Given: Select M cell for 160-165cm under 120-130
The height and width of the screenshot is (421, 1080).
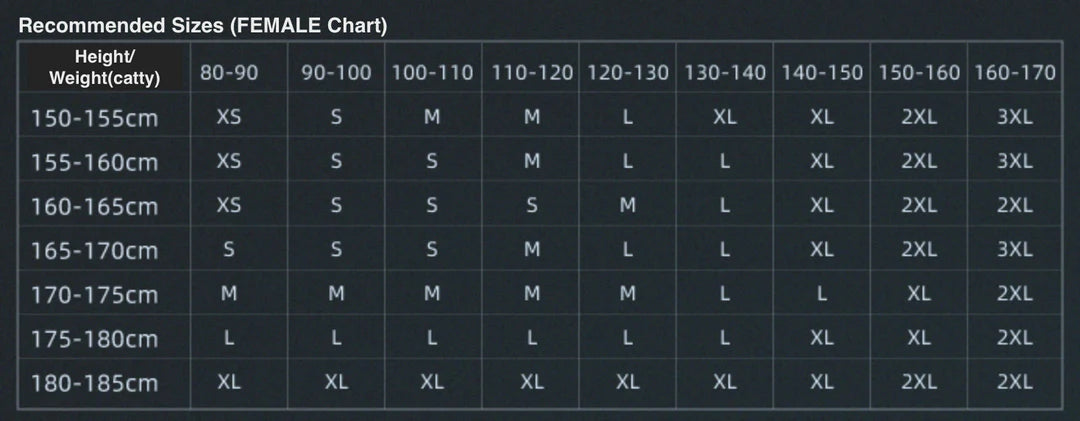Looking at the screenshot, I should click(628, 206).
